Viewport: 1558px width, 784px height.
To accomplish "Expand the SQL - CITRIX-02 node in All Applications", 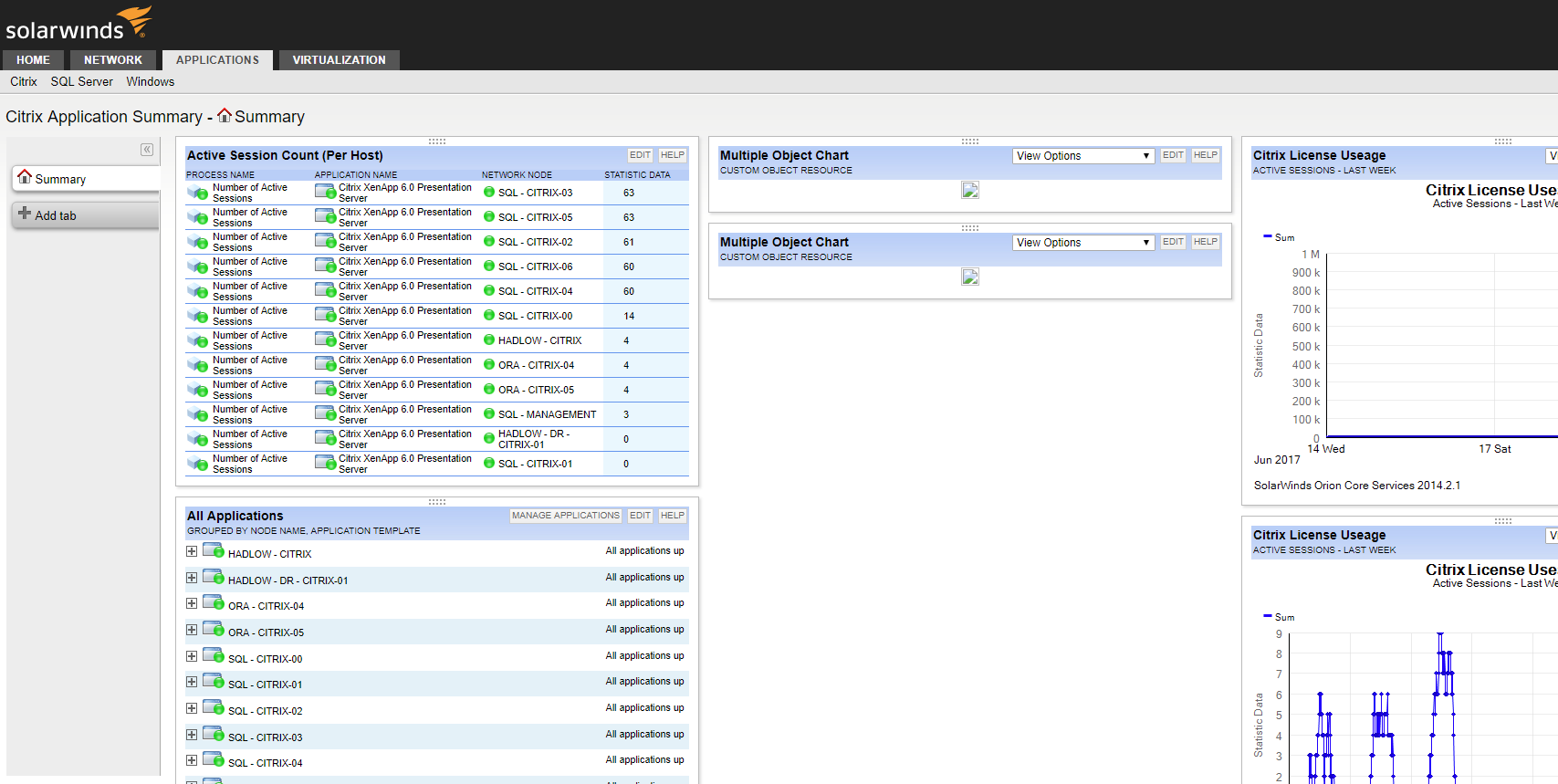I will click(192, 708).
